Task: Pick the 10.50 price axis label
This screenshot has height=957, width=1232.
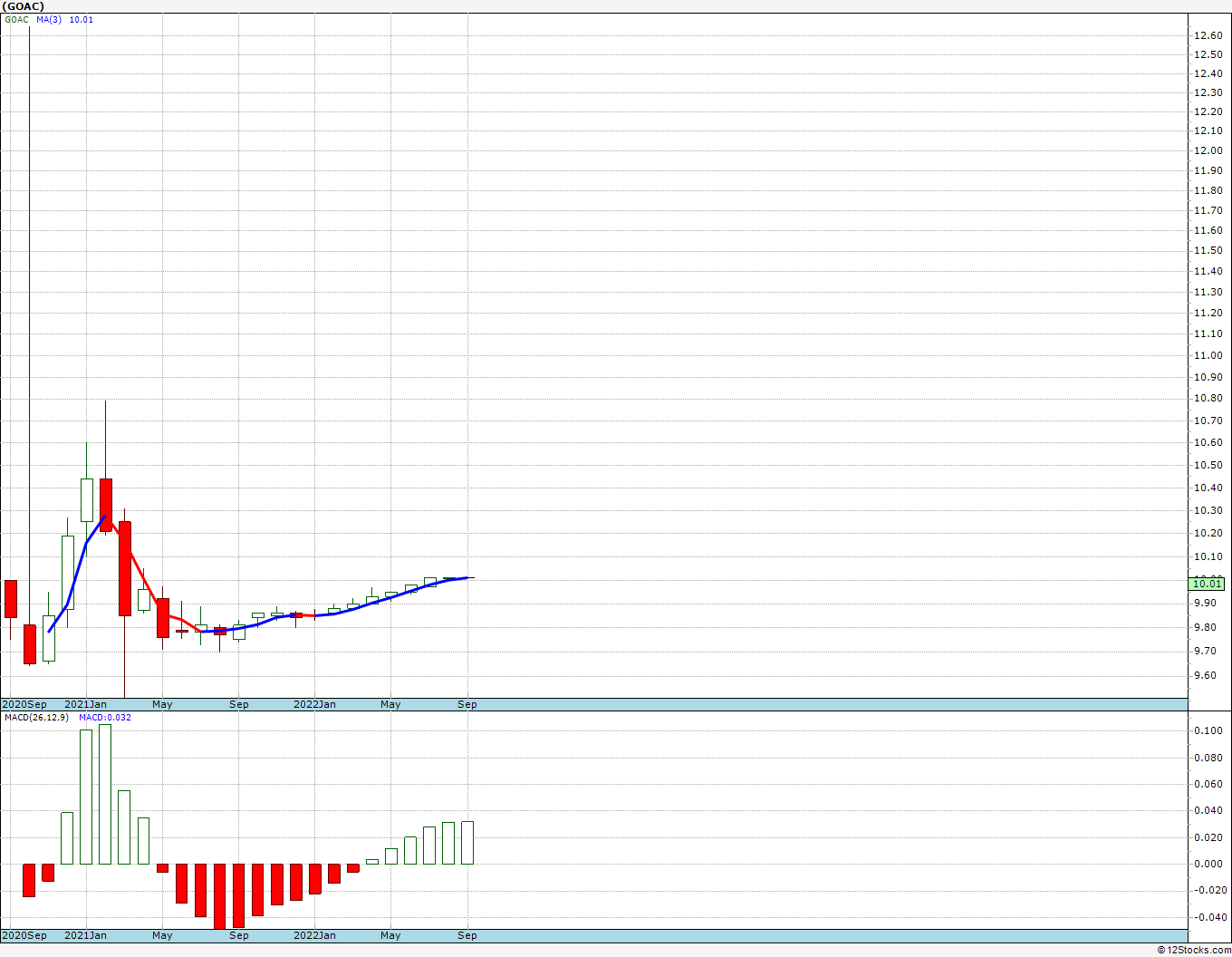Action: (x=1208, y=465)
